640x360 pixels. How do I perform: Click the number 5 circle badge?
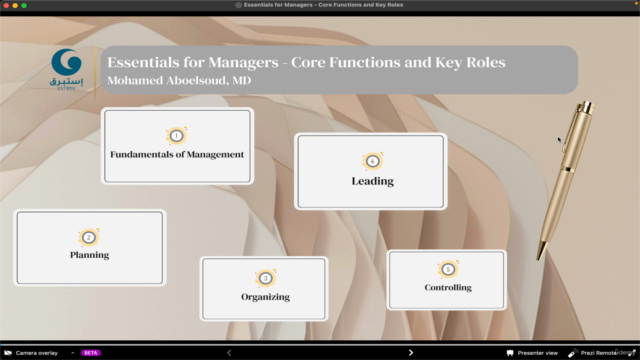pyautogui.click(x=448, y=269)
